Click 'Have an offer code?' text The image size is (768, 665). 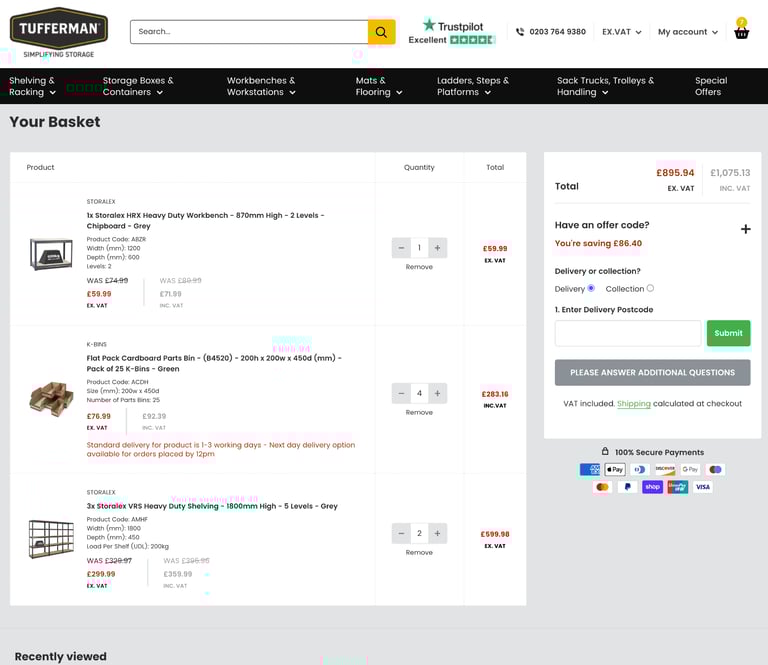602,225
